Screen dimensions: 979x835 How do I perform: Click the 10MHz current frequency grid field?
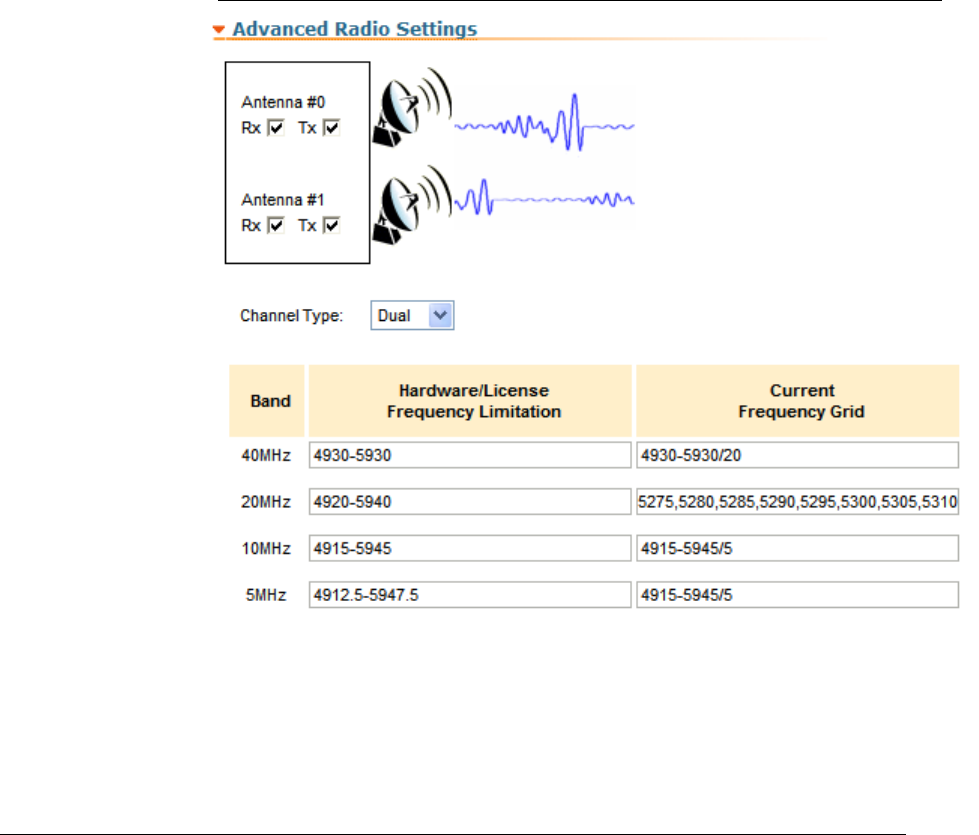click(797, 548)
